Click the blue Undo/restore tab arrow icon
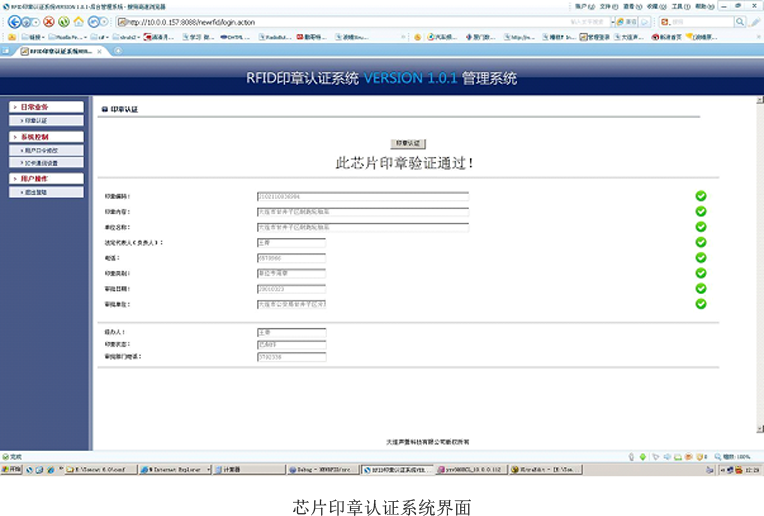 point(94,21)
